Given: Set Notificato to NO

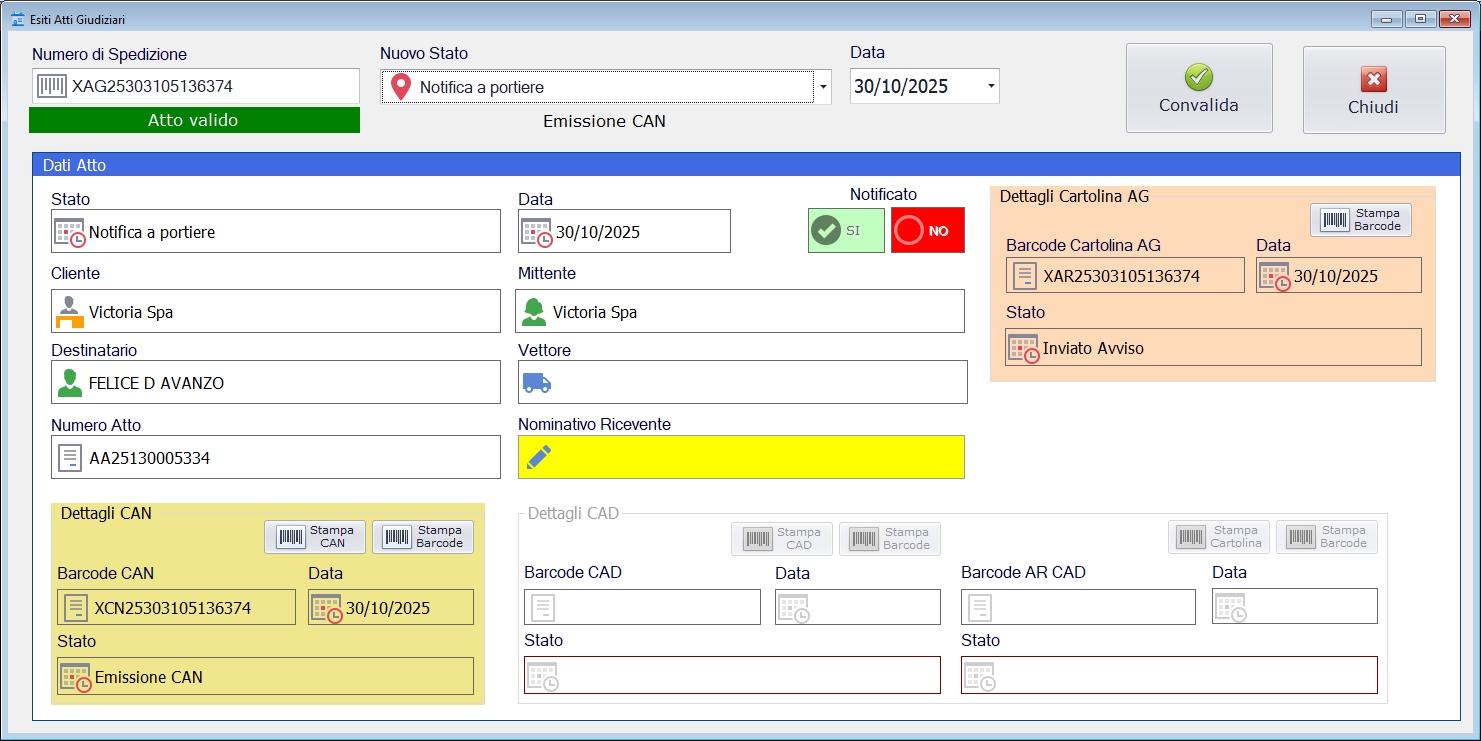Looking at the screenshot, I should [927, 230].
